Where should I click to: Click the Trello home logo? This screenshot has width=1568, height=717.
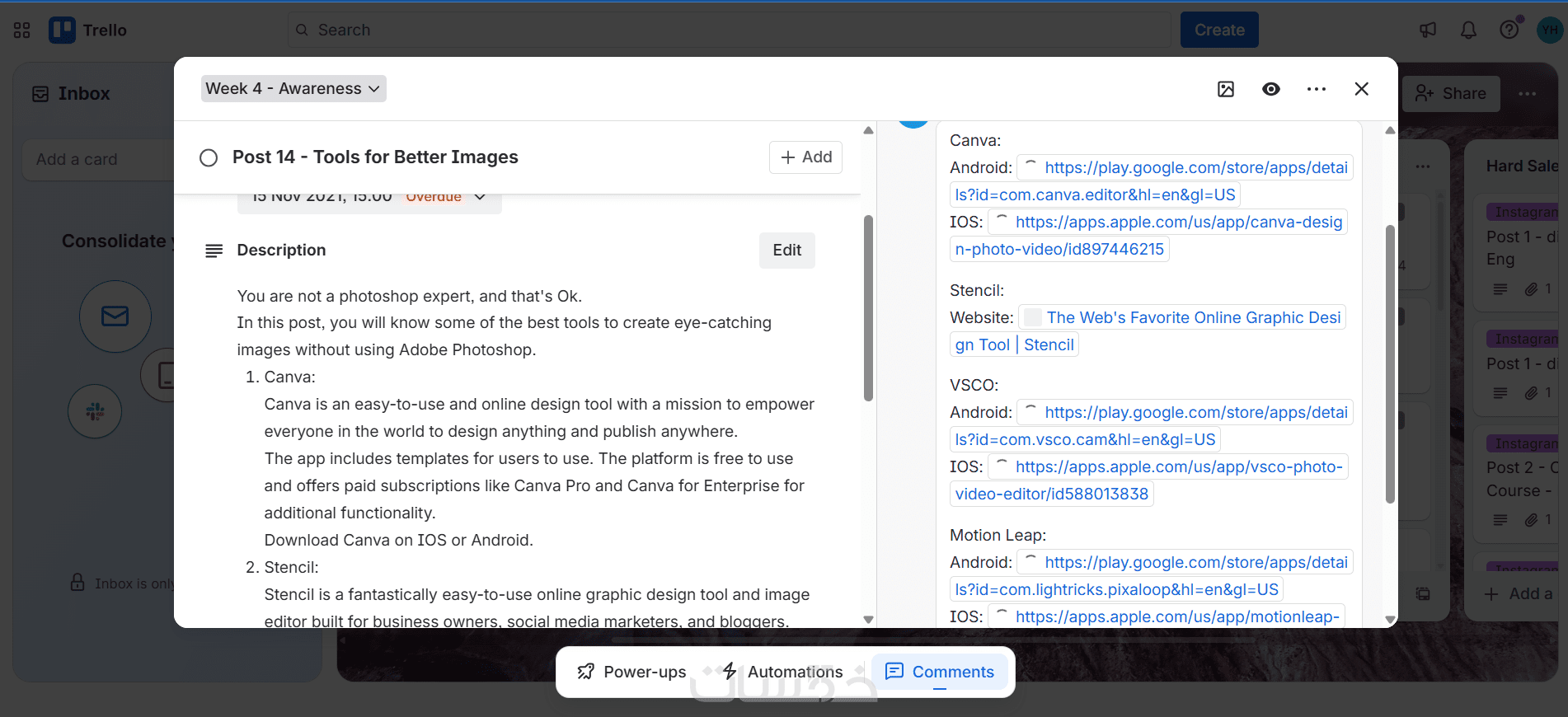(87, 30)
